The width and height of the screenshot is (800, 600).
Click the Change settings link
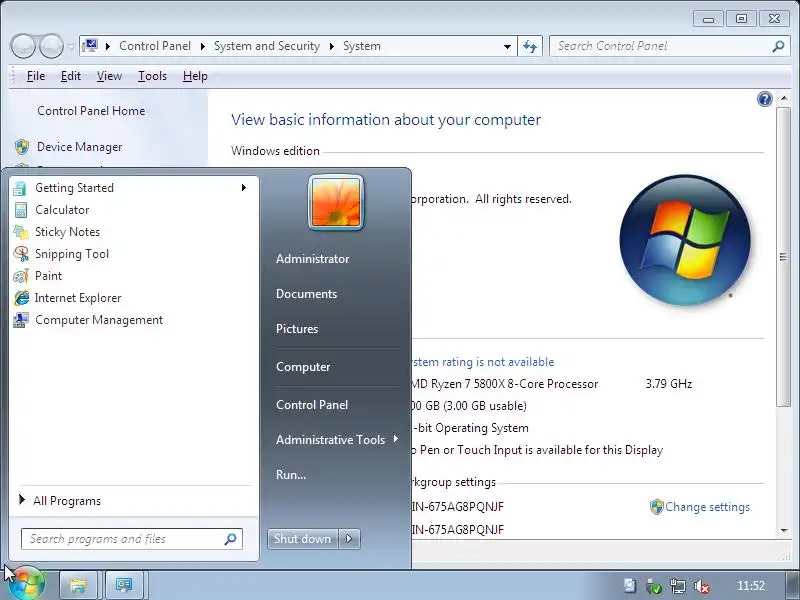click(x=707, y=507)
